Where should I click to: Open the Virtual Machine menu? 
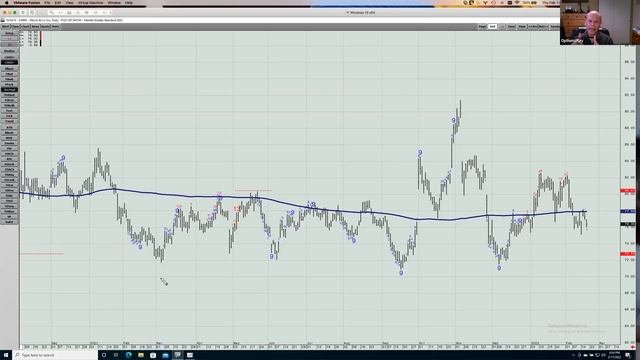coord(90,2)
